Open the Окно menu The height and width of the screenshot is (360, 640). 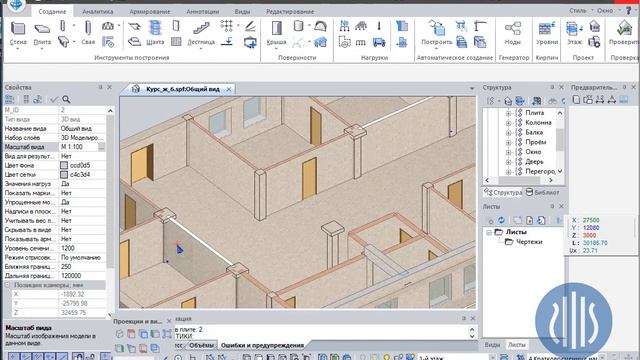coord(608,11)
